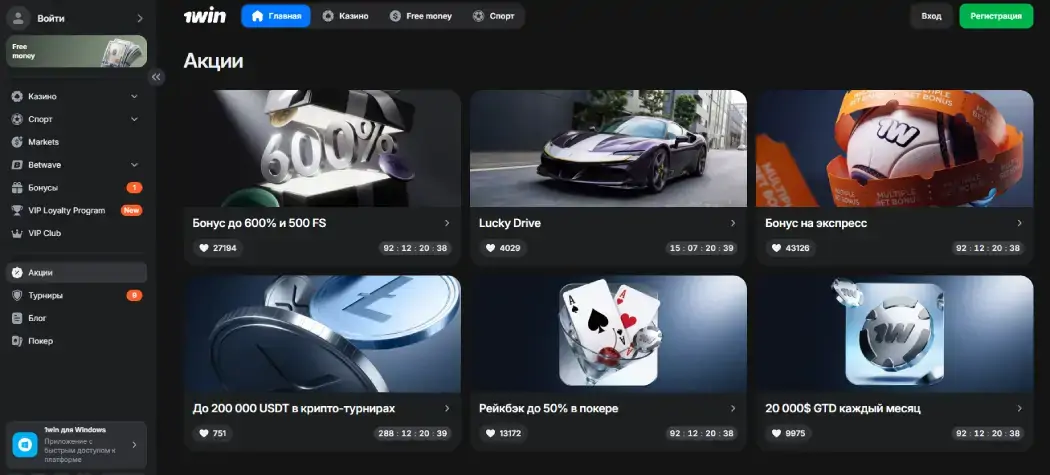The width and height of the screenshot is (1050, 475).
Task: Click Бонус на экспресс title link
Action: pos(816,223)
